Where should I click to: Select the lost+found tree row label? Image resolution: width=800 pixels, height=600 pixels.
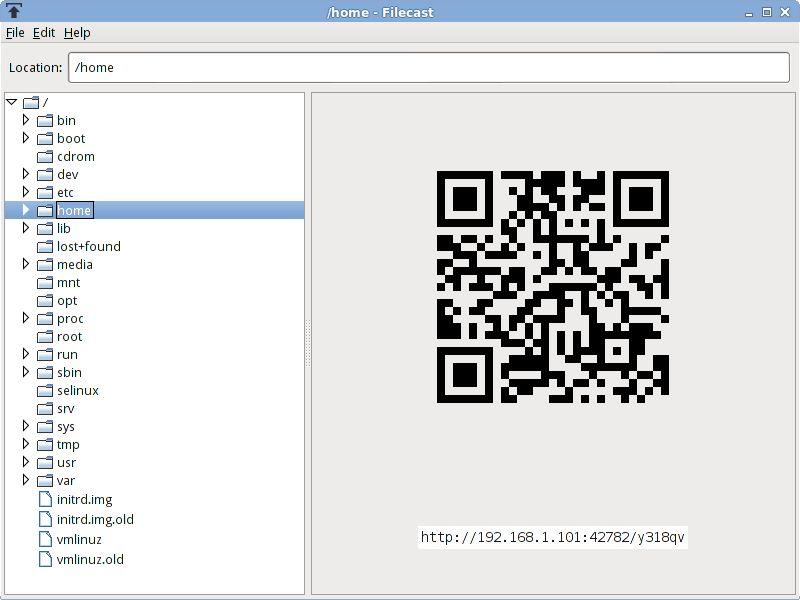[89, 246]
